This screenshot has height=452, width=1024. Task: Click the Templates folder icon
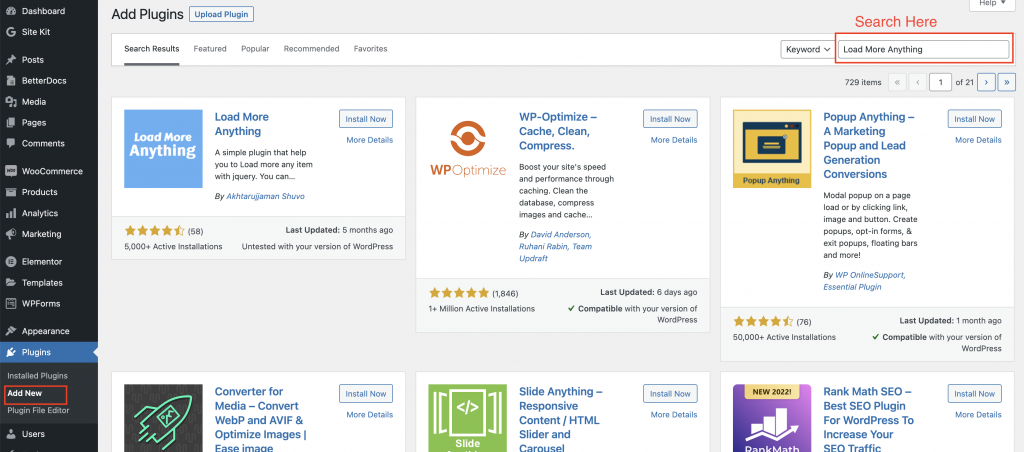coord(10,283)
